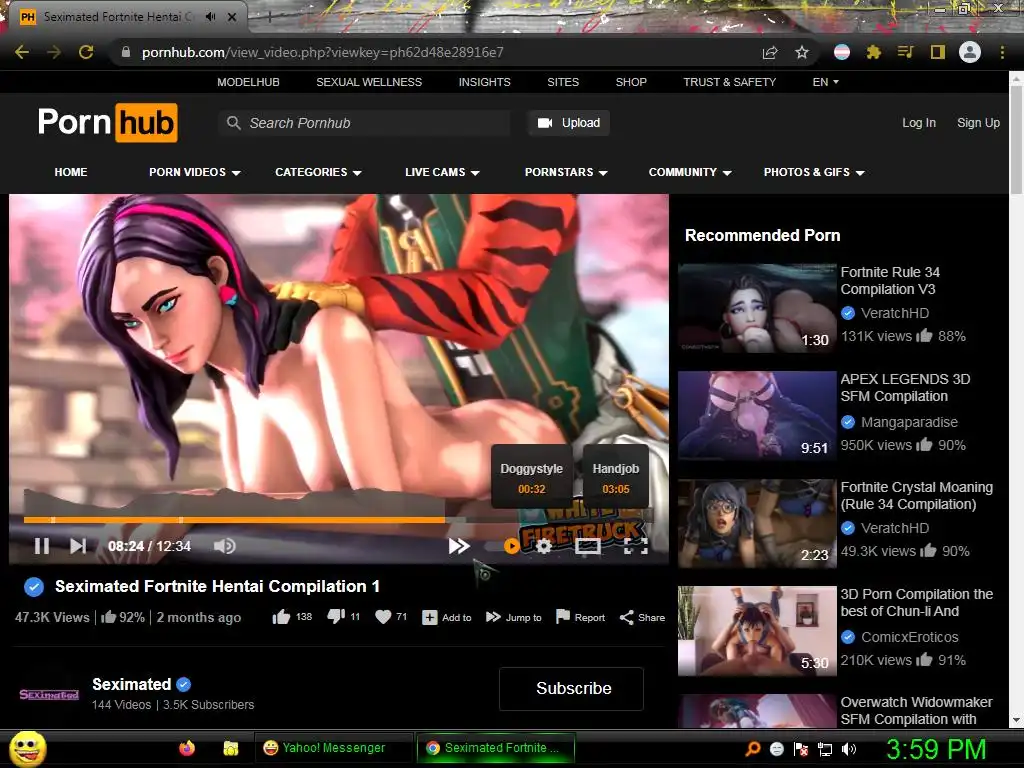The image size is (1024, 768).
Task: Click the site logo to go home
Action: (x=108, y=122)
